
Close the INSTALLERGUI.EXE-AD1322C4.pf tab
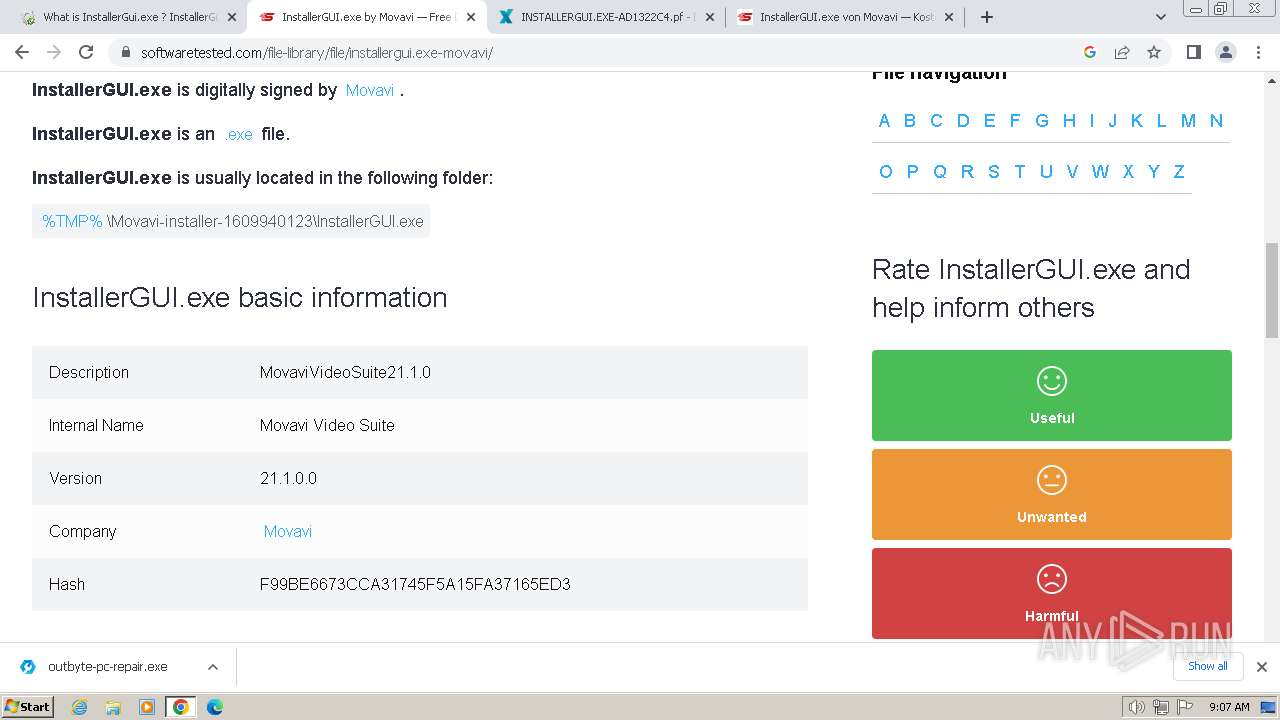[x=709, y=17]
